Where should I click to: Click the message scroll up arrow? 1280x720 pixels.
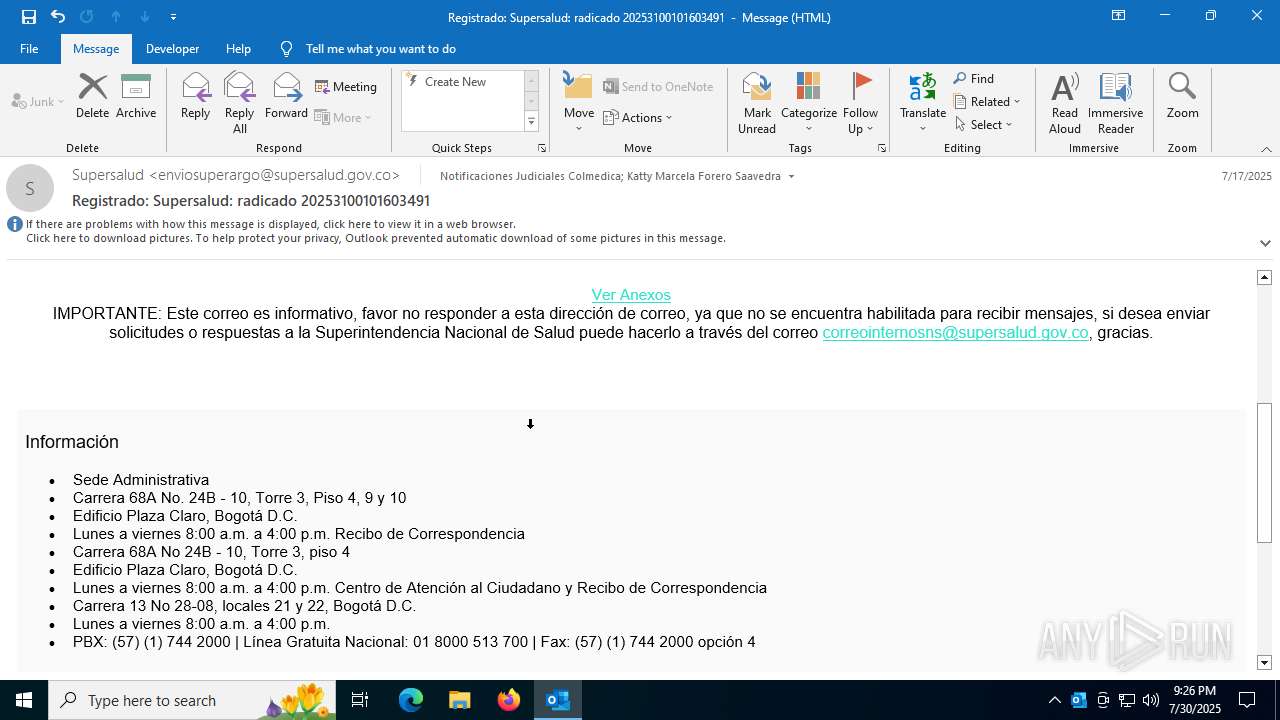tap(1264, 277)
